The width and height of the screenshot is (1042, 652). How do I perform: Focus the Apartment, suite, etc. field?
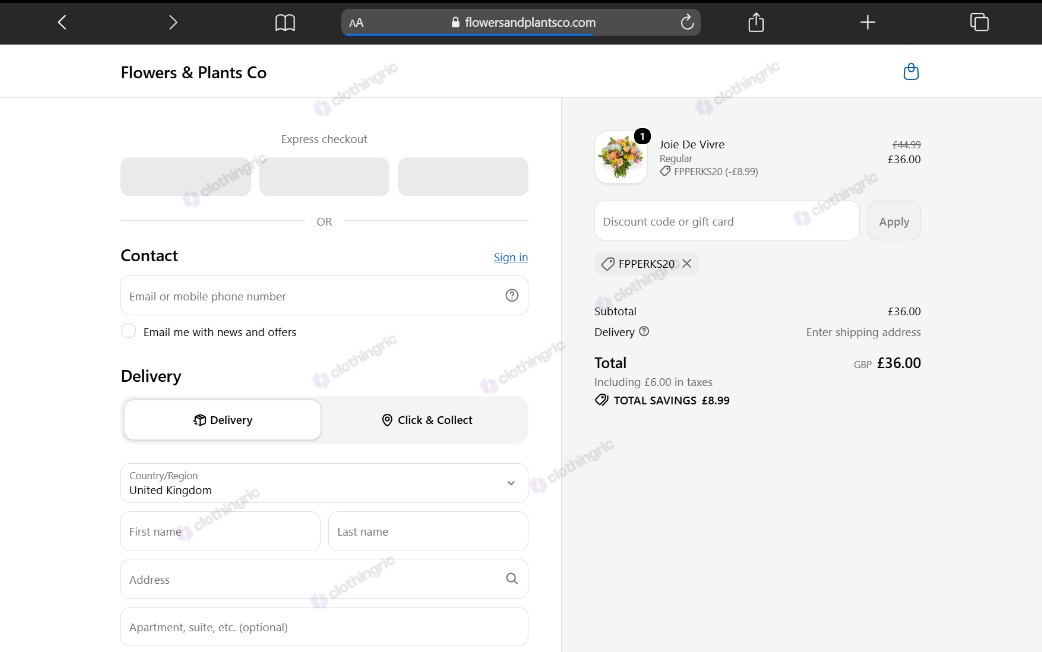click(324, 627)
